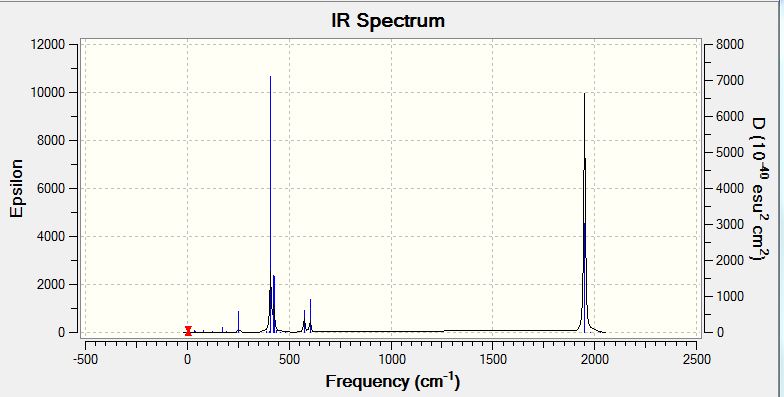Click the -500 tick label on frequency axis
This screenshot has width=784, height=397.
tap(85, 360)
